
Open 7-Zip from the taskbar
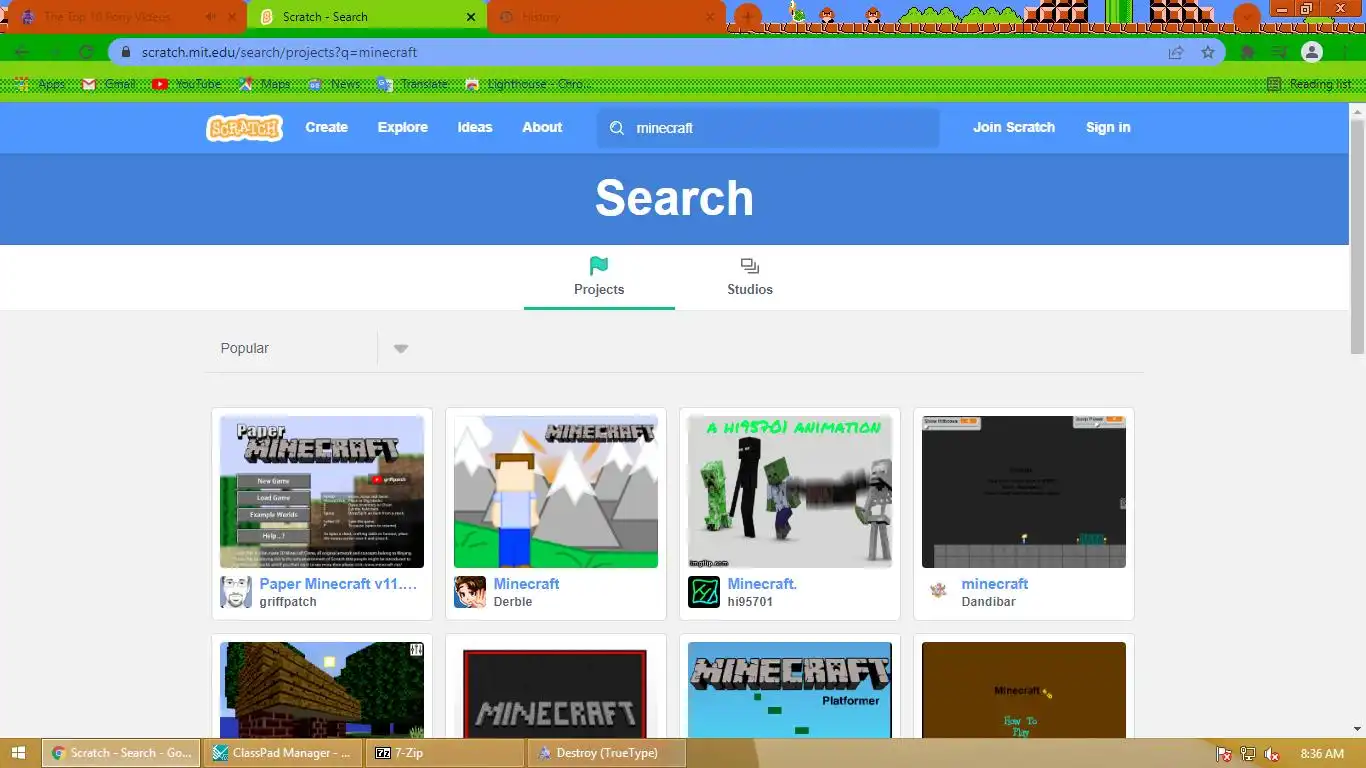point(445,753)
